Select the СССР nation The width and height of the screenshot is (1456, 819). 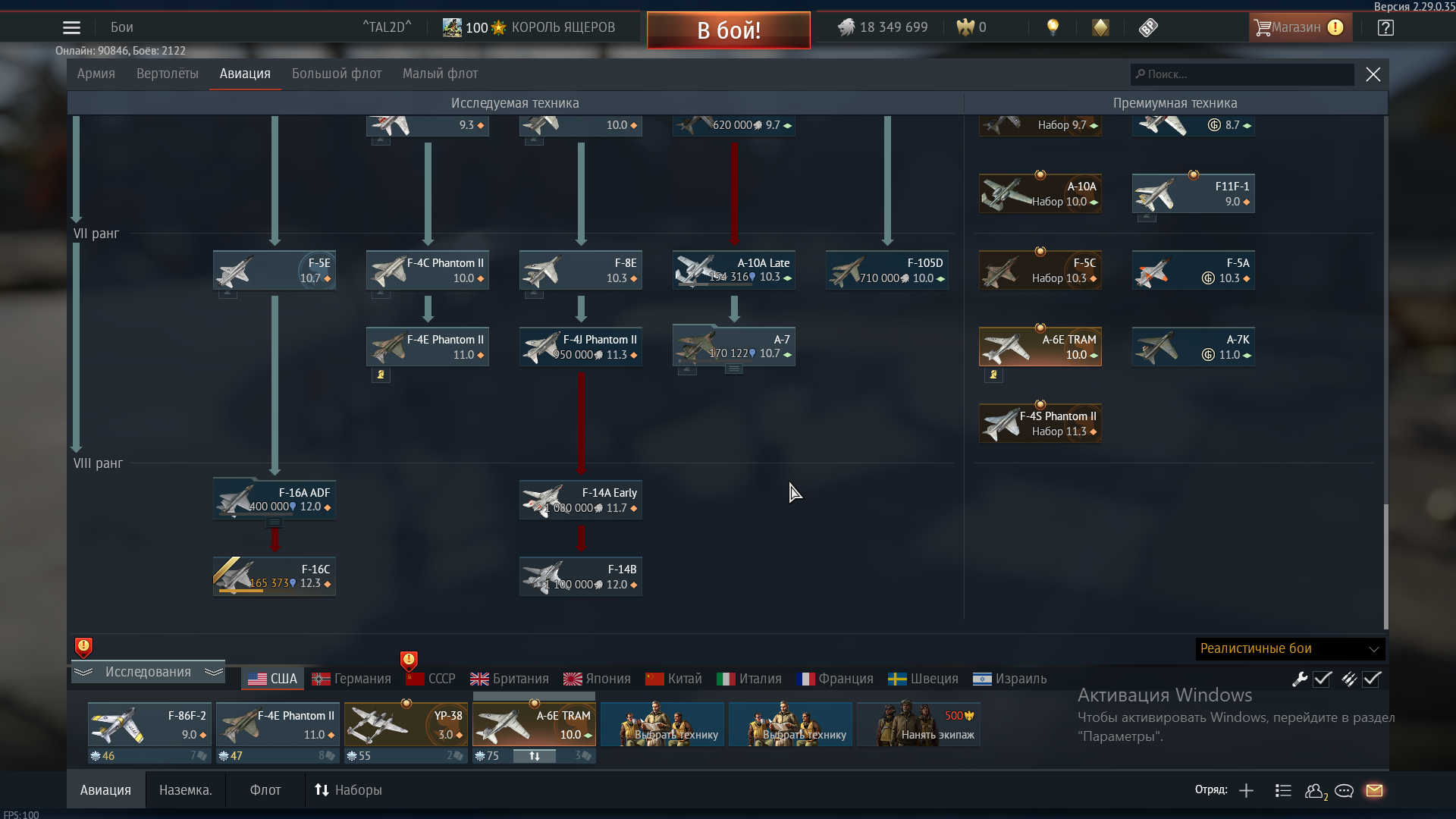coord(431,679)
